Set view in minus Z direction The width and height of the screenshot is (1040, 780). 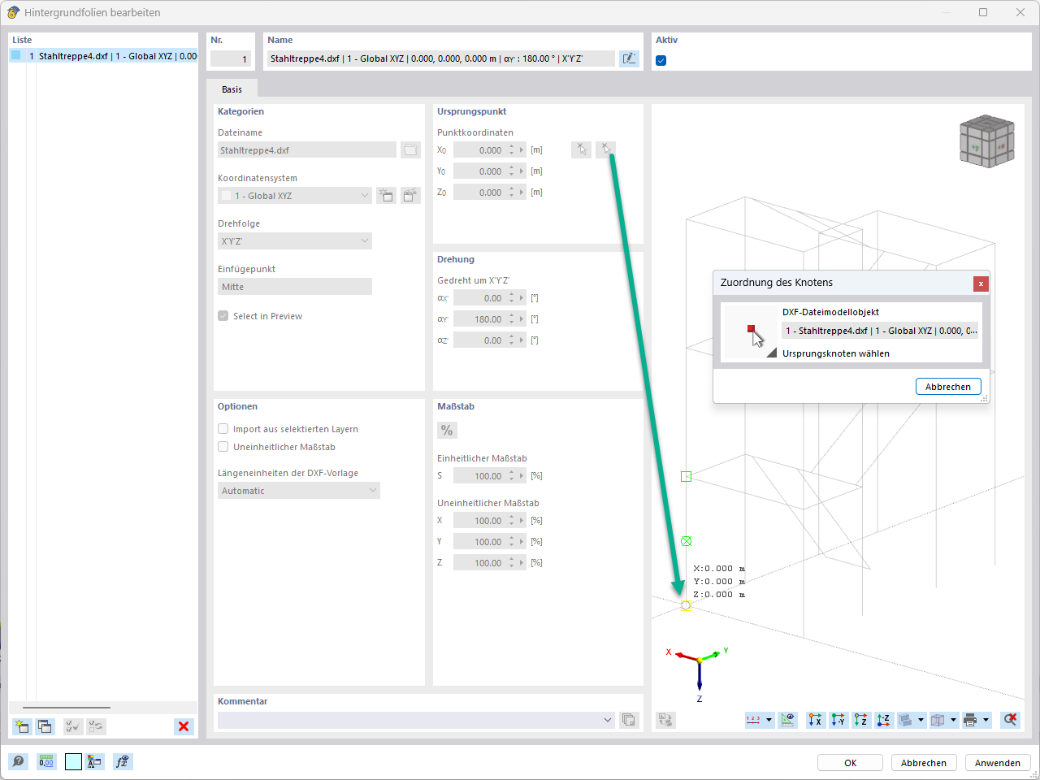[x=883, y=720]
